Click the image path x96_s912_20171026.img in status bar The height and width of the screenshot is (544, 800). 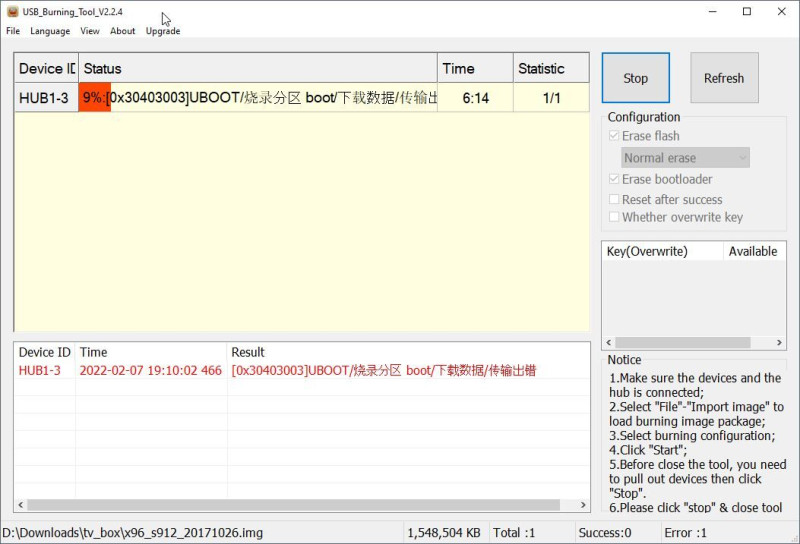click(133, 533)
